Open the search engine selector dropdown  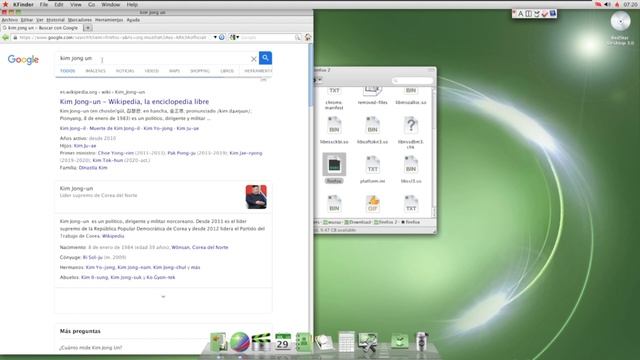point(234,37)
